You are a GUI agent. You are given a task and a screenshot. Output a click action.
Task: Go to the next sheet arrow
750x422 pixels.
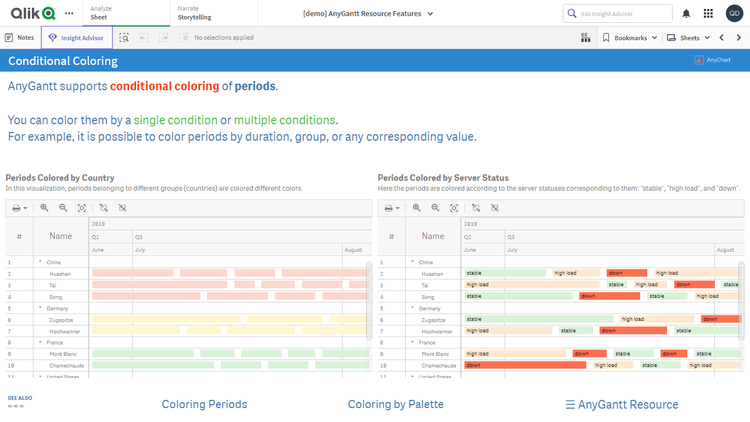(738, 37)
